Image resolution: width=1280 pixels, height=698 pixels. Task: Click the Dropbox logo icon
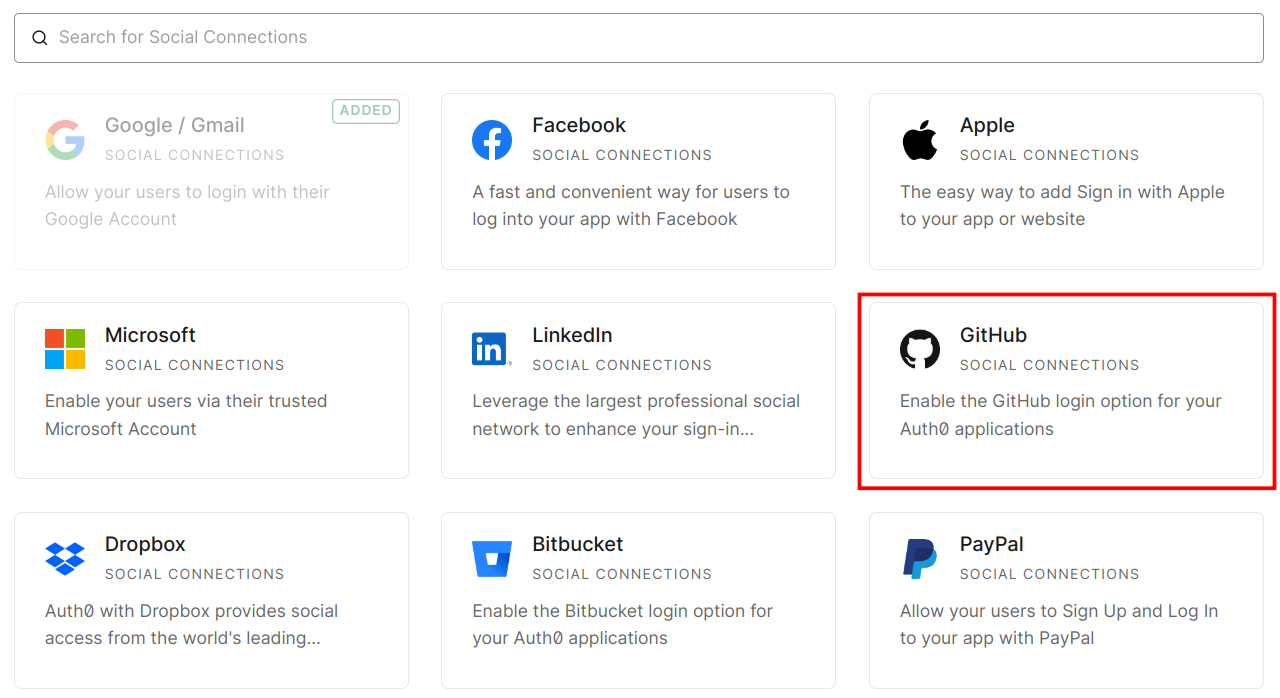pos(65,559)
